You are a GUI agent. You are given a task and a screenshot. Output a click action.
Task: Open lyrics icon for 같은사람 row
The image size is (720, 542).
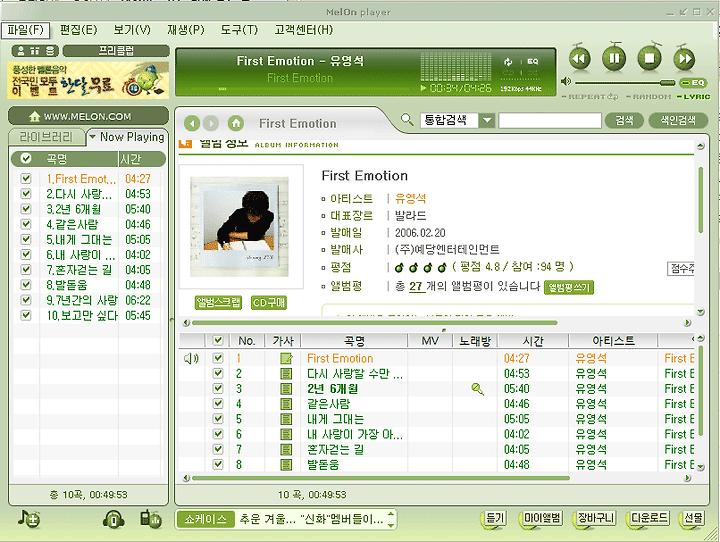click(x=286, y=404)
